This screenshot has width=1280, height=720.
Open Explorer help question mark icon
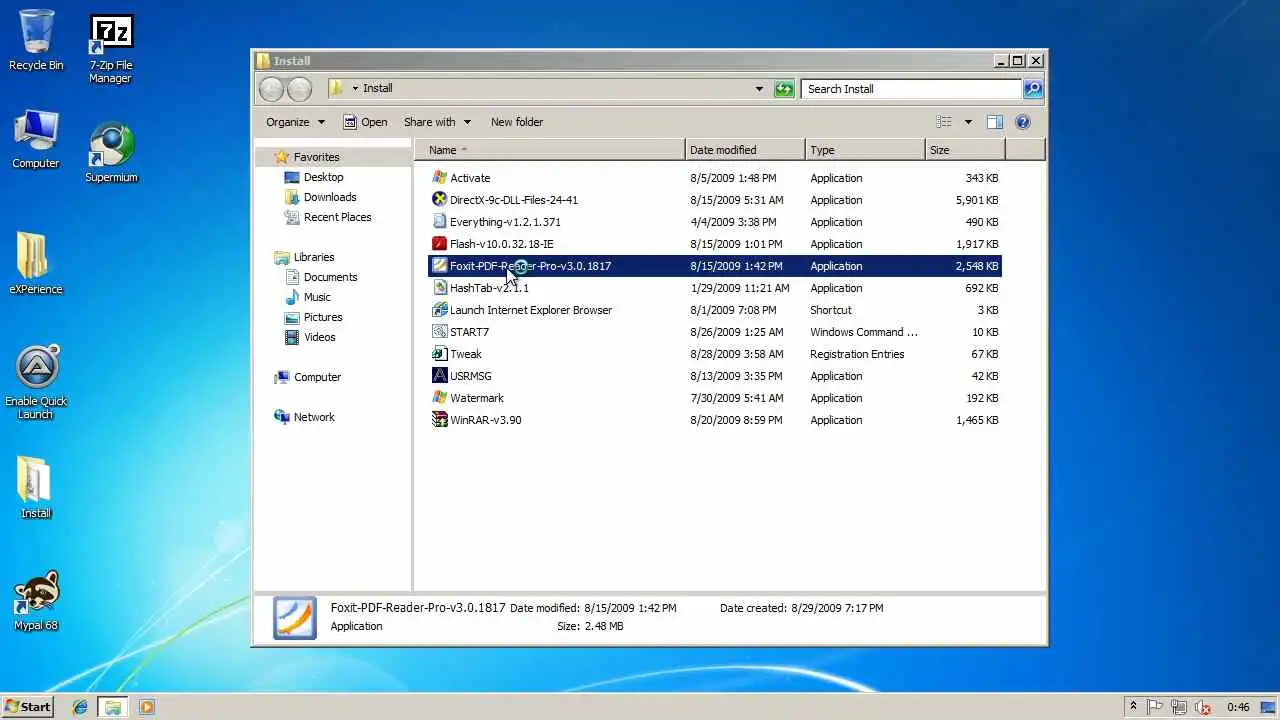pos(1022,122)
